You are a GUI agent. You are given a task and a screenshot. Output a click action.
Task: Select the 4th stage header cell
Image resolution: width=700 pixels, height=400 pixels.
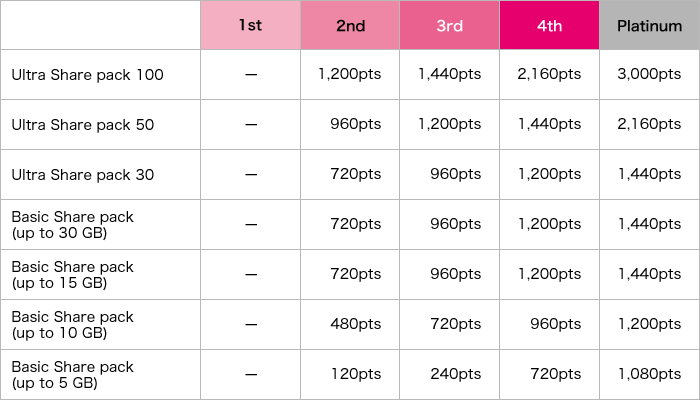point(550,25)
